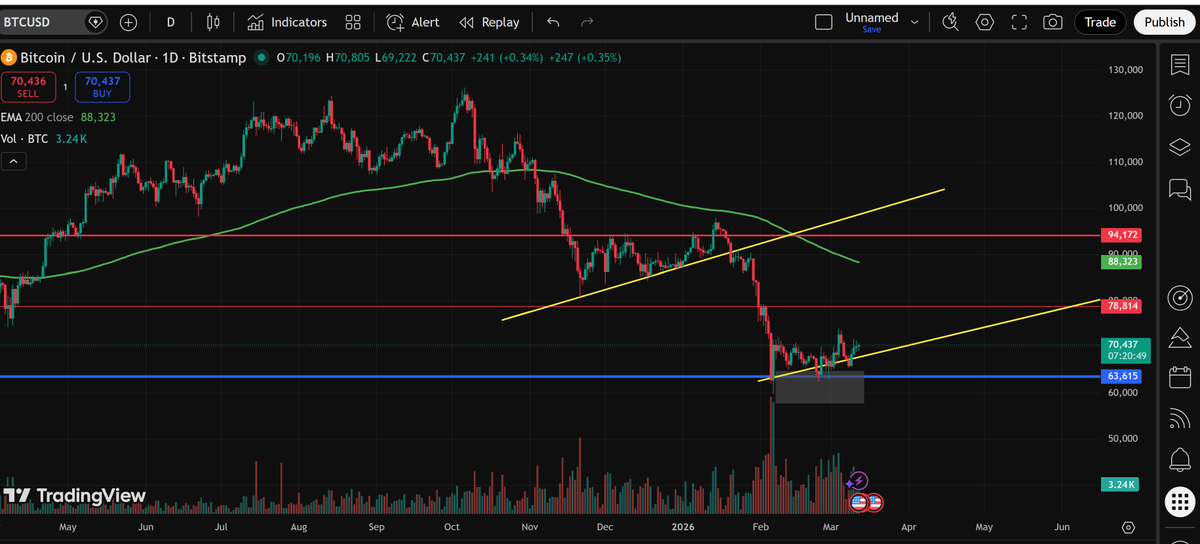Click the 130,000 price axis label

point(1125,70)
